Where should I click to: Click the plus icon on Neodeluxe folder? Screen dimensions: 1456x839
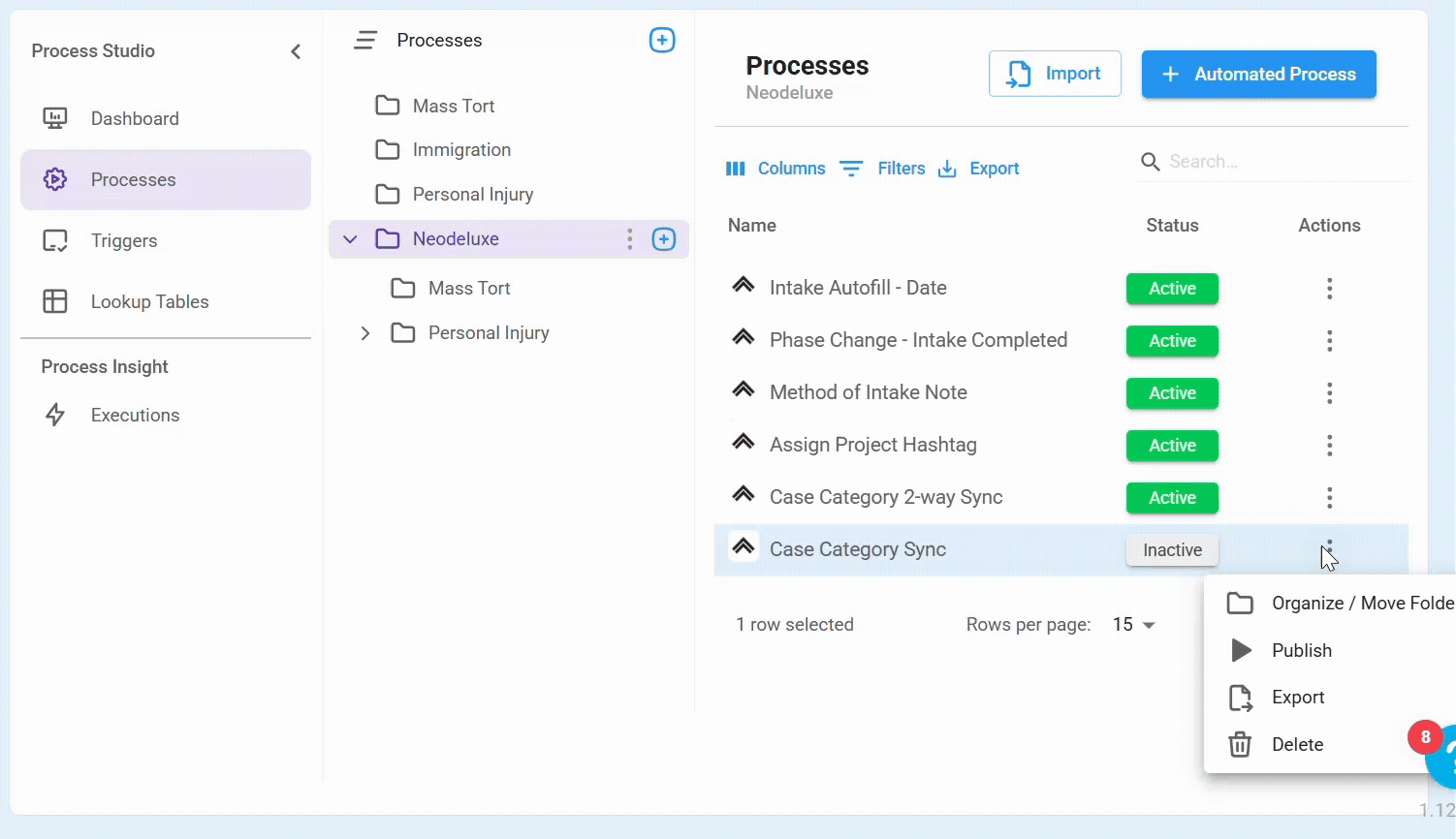point(664,239)
